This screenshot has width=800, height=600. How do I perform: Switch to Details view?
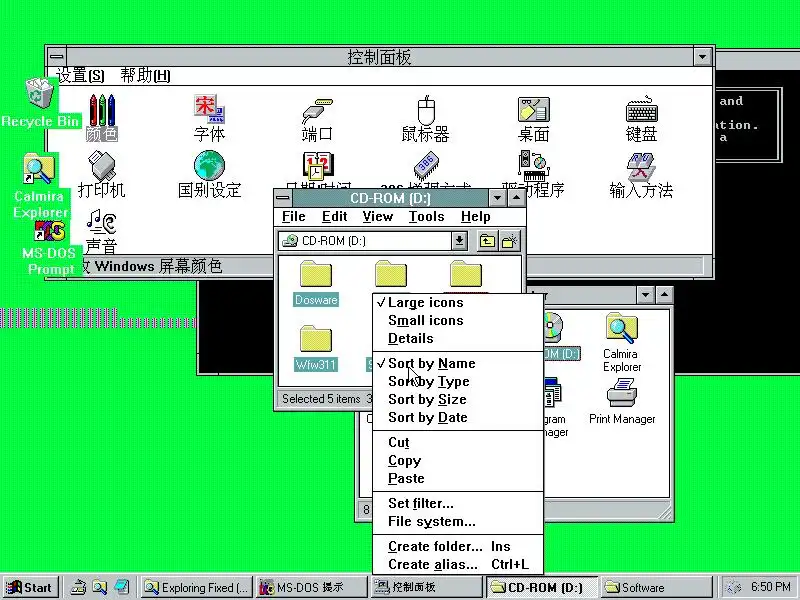coord(458,338)
